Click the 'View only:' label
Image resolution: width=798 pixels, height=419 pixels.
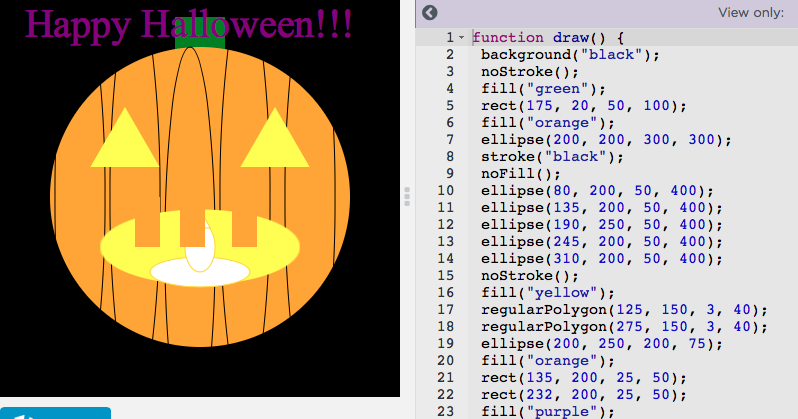751,13
